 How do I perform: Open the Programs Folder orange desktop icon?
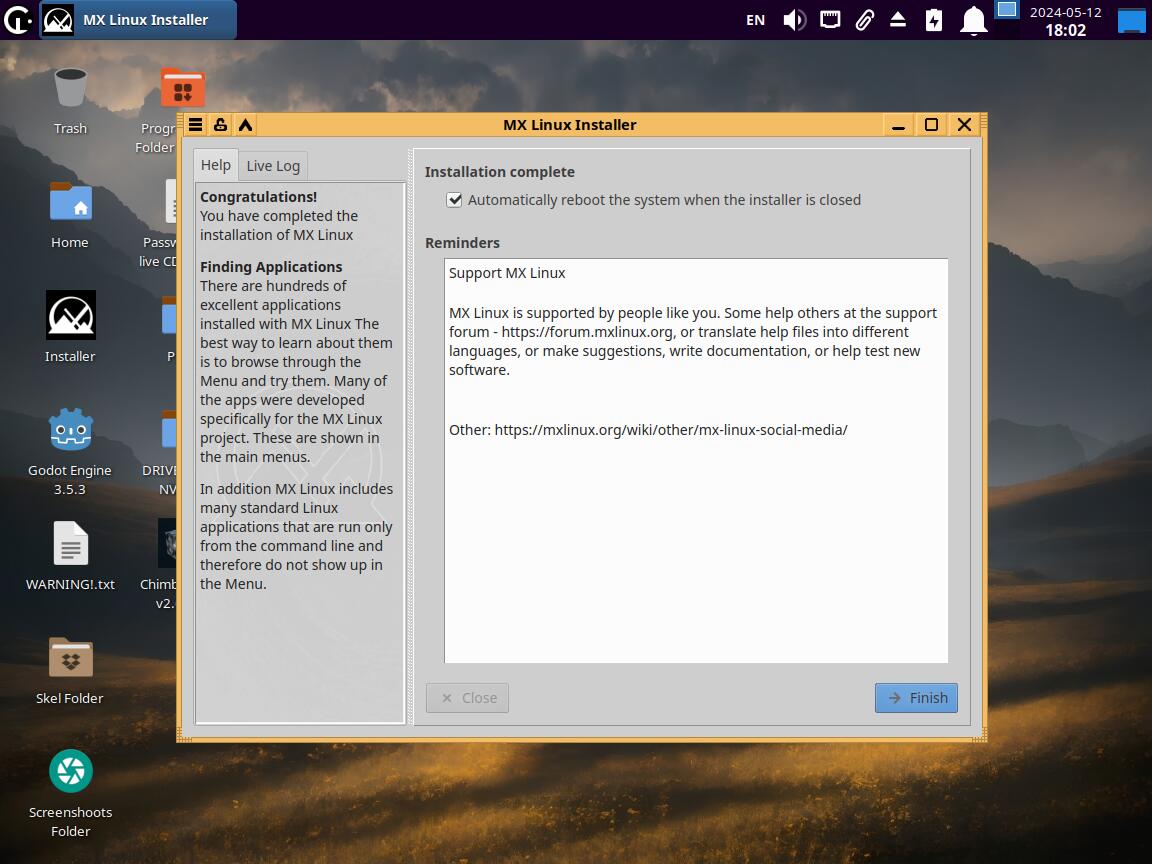182,88
